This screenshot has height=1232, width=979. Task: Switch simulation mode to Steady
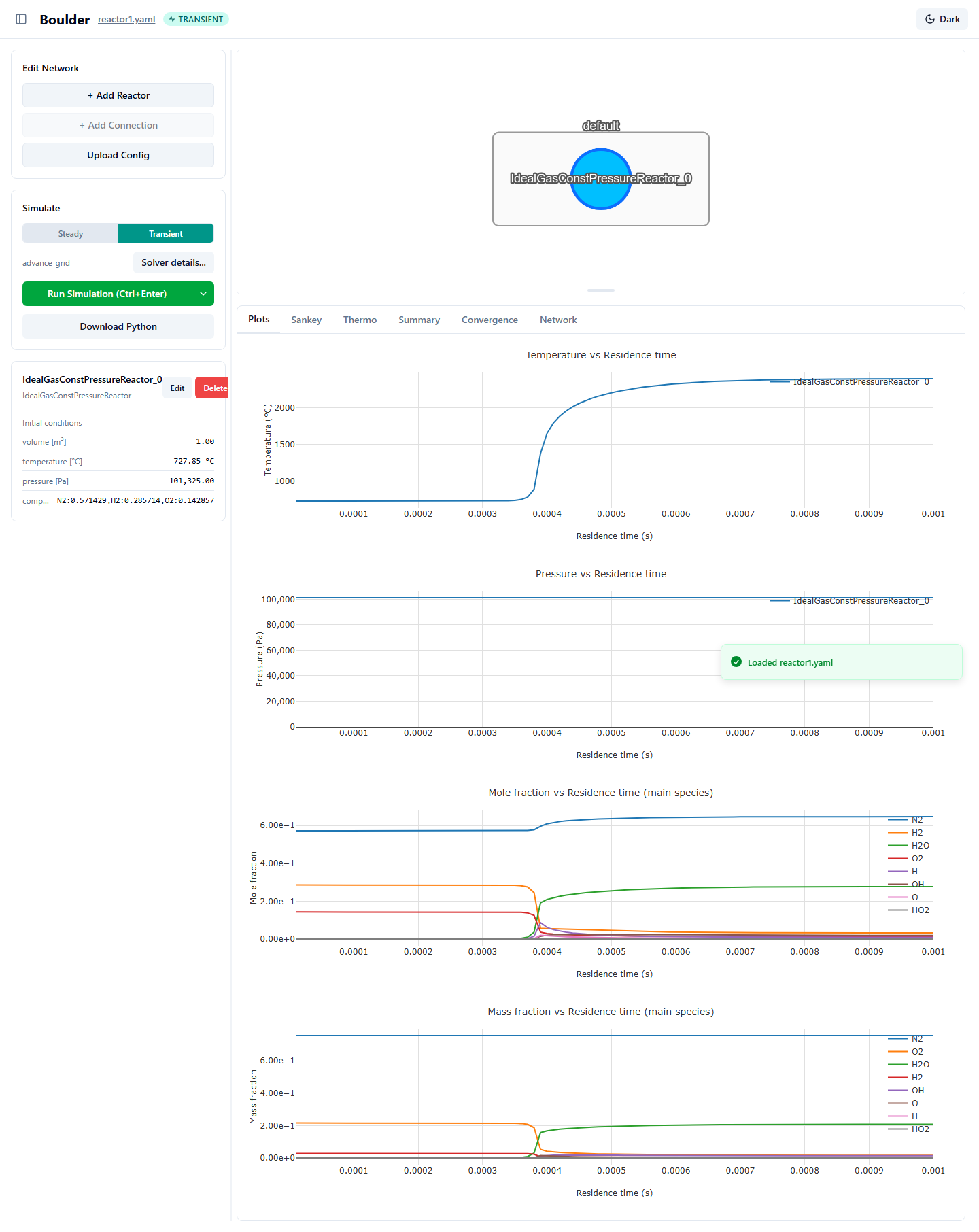point(71,233)
